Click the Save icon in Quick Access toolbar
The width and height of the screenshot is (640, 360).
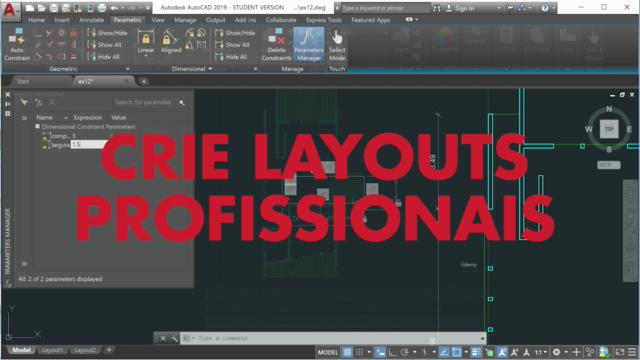[x=54, y=8]
